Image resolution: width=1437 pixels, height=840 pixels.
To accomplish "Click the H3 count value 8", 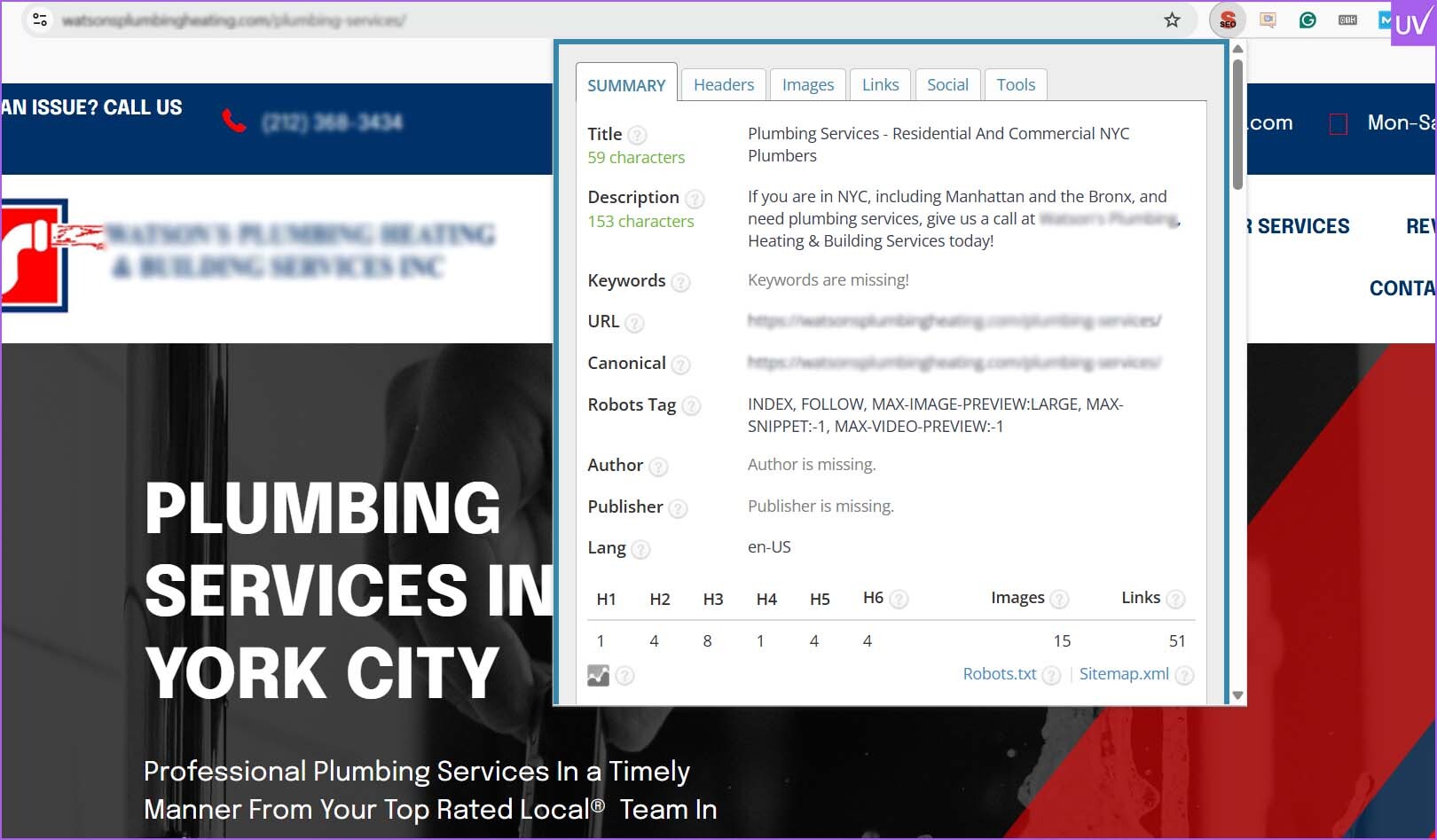I will click(x=707, y=641).
